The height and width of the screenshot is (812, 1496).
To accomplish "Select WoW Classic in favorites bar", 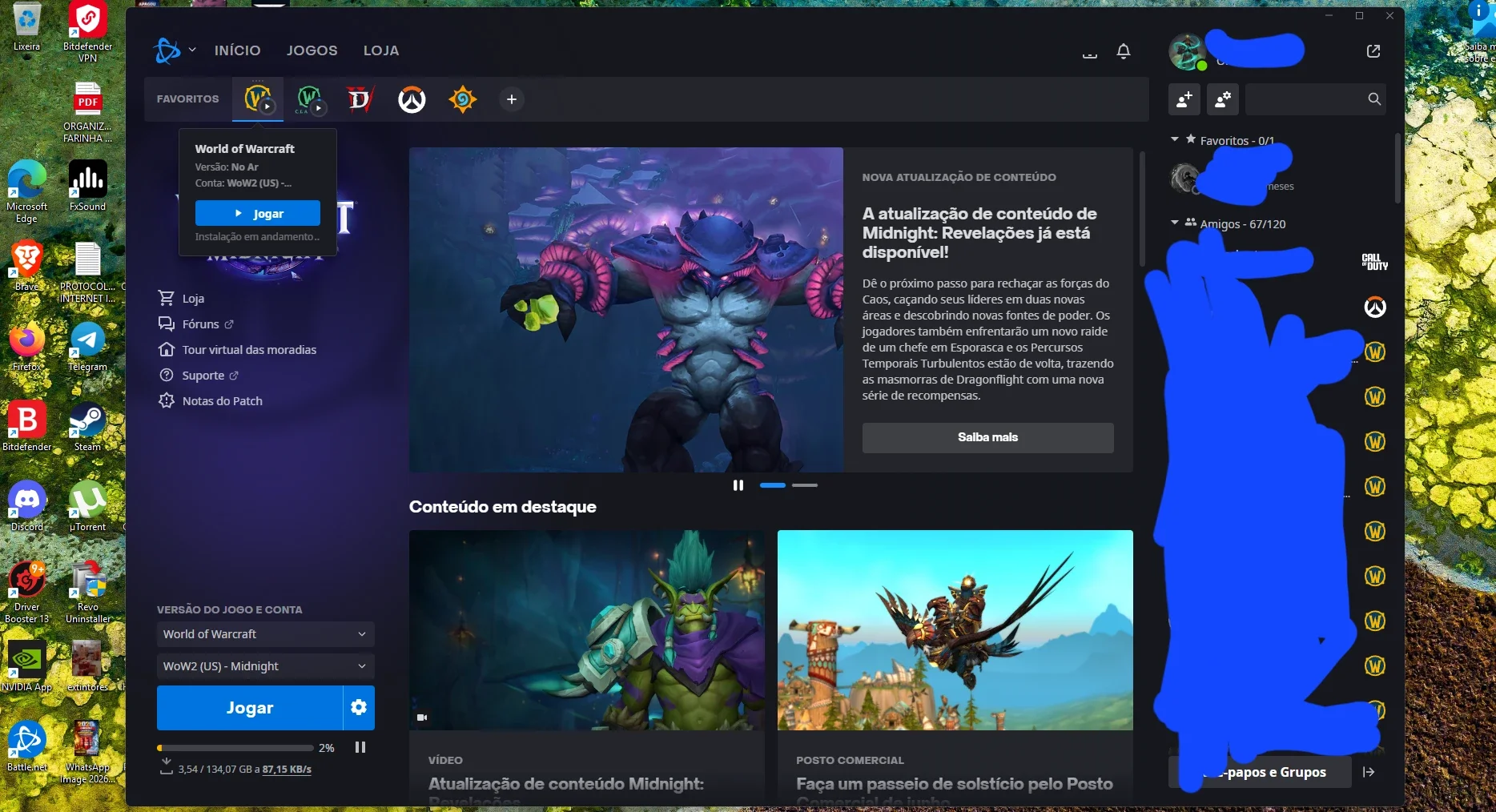I will (309, 99).
